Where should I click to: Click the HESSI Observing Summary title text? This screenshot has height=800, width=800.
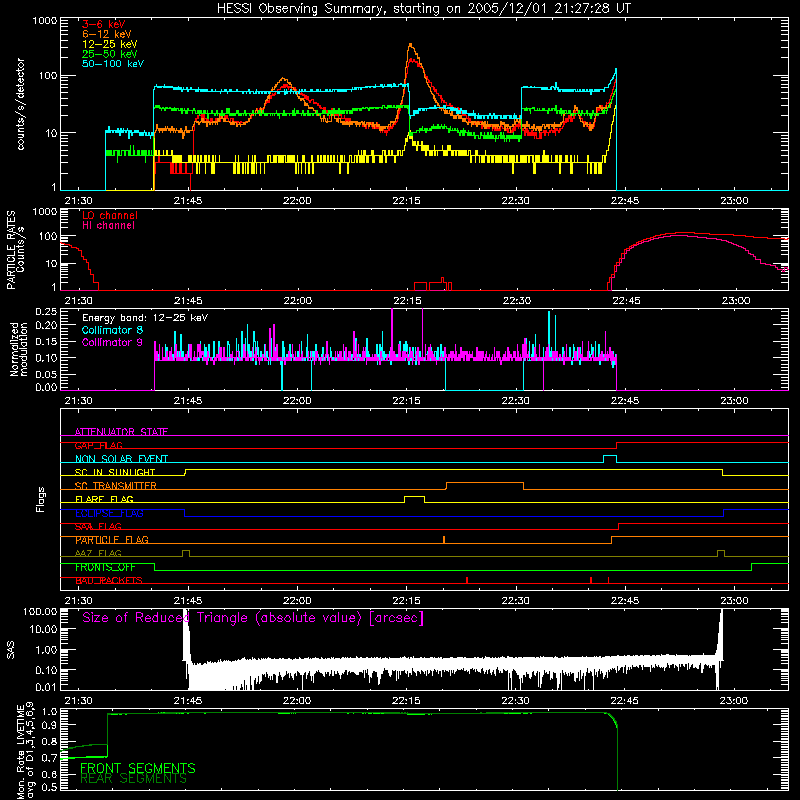pos(424,9)
